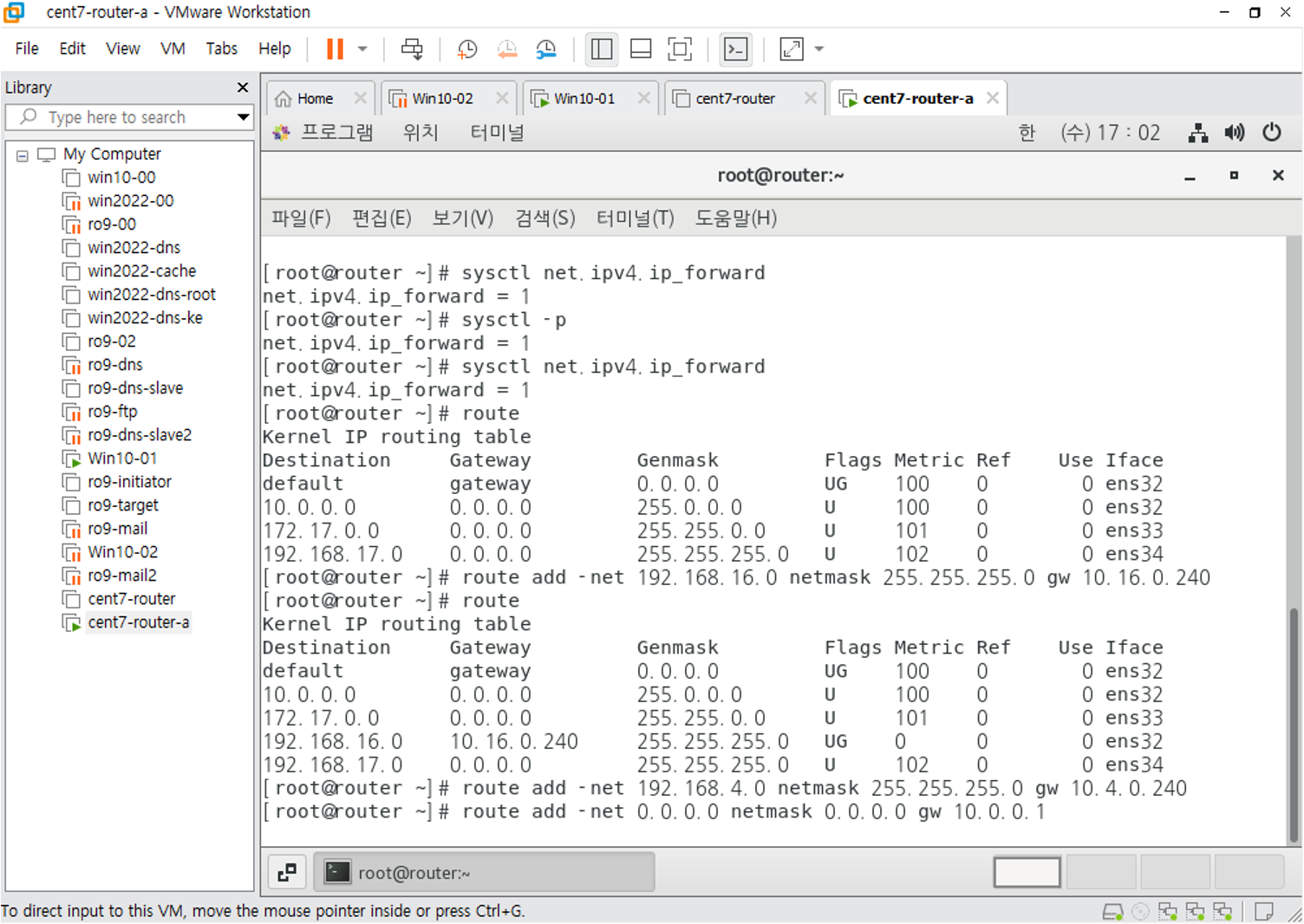This screenshot has height=924, width=1304.
Task: Select the first workspace in switcher
Action: click(1027, 873)
